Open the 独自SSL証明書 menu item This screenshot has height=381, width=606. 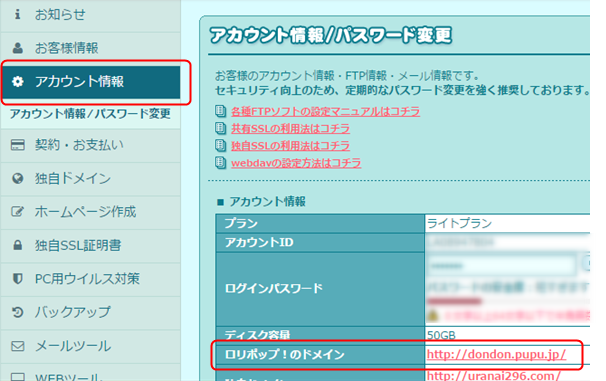[x=90, y=245]
